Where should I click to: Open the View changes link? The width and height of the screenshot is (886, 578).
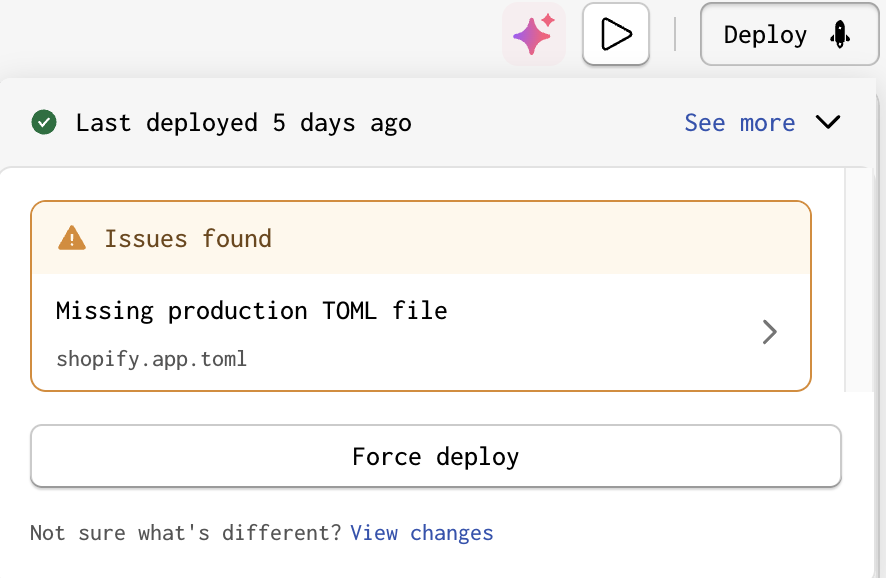pos(421,533)
